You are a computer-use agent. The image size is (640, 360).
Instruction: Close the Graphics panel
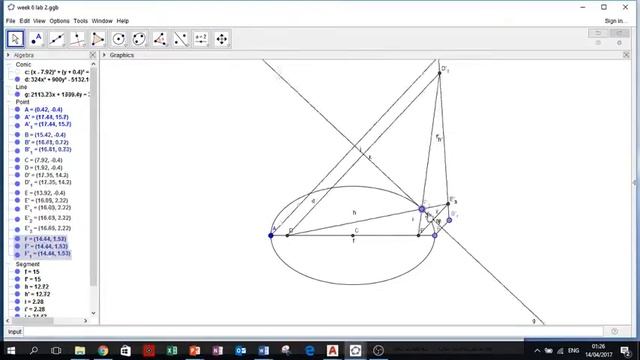(x=626, y=55)
